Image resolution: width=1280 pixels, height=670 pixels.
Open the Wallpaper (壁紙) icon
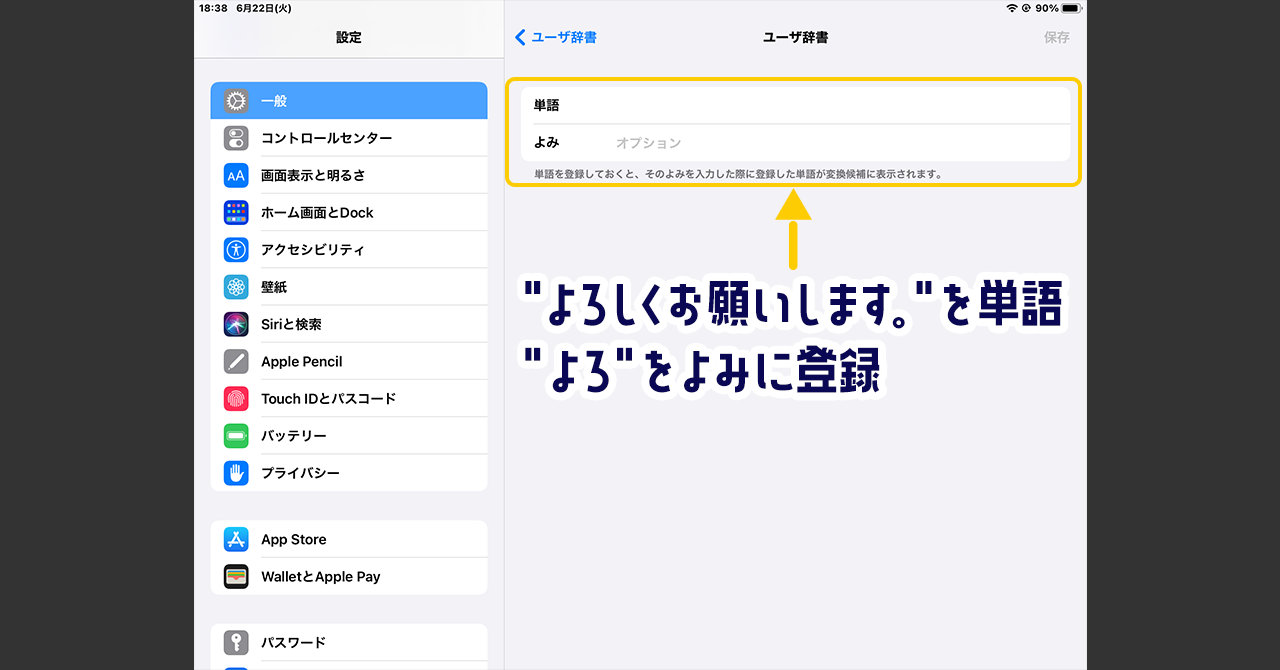point(236,287)
